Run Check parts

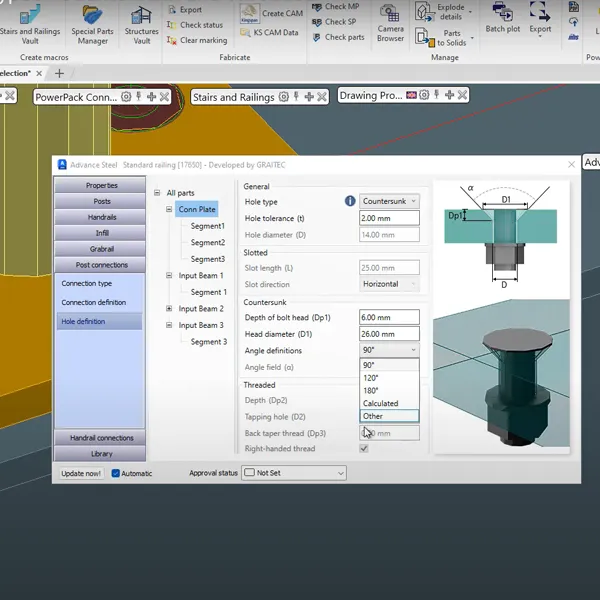click(338, 37)
